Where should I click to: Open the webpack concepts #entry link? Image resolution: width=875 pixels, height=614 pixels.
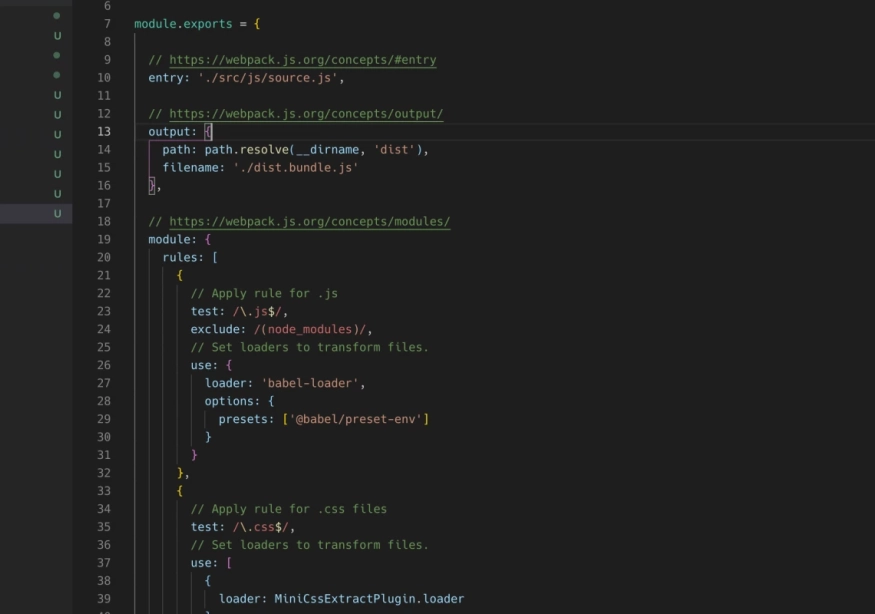302,60
